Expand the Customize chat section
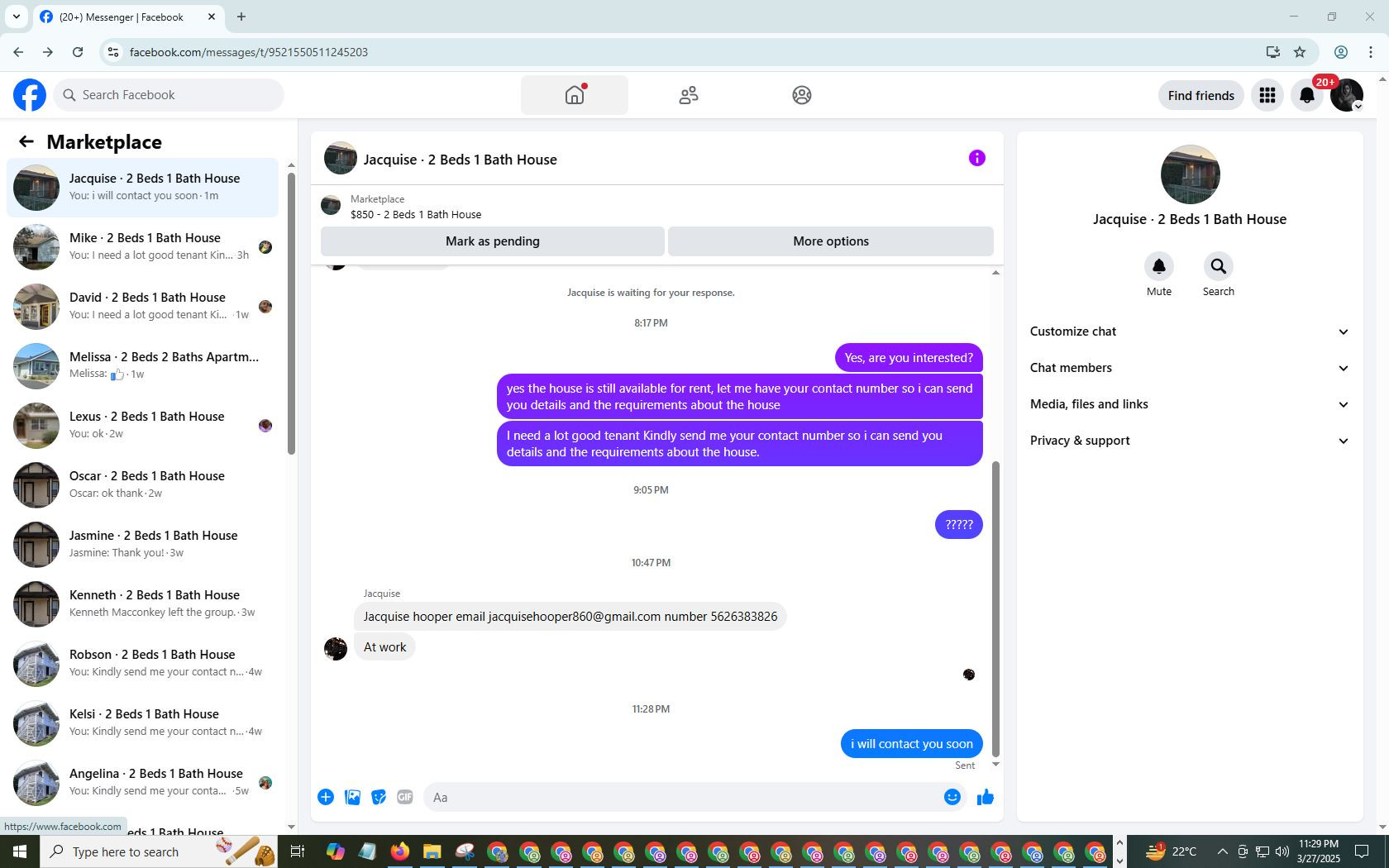Viewport: 1389px width, 868px height. [1190, 331]
